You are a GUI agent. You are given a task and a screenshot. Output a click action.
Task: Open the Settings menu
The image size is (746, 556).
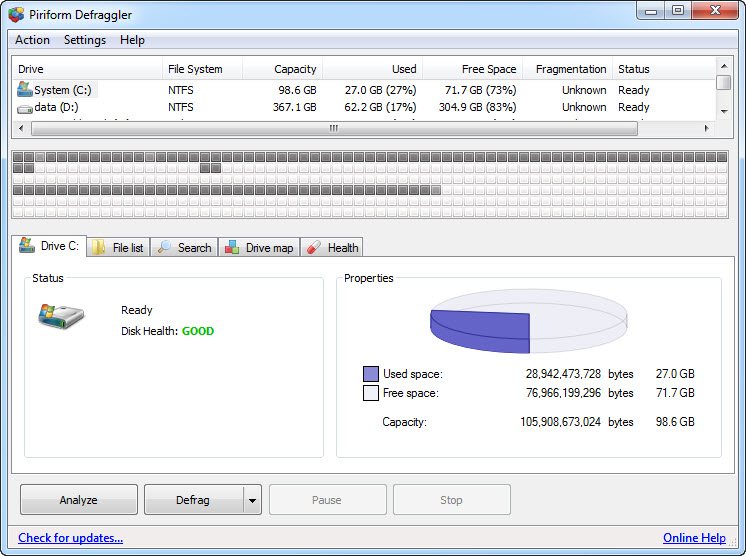point(85,40)
